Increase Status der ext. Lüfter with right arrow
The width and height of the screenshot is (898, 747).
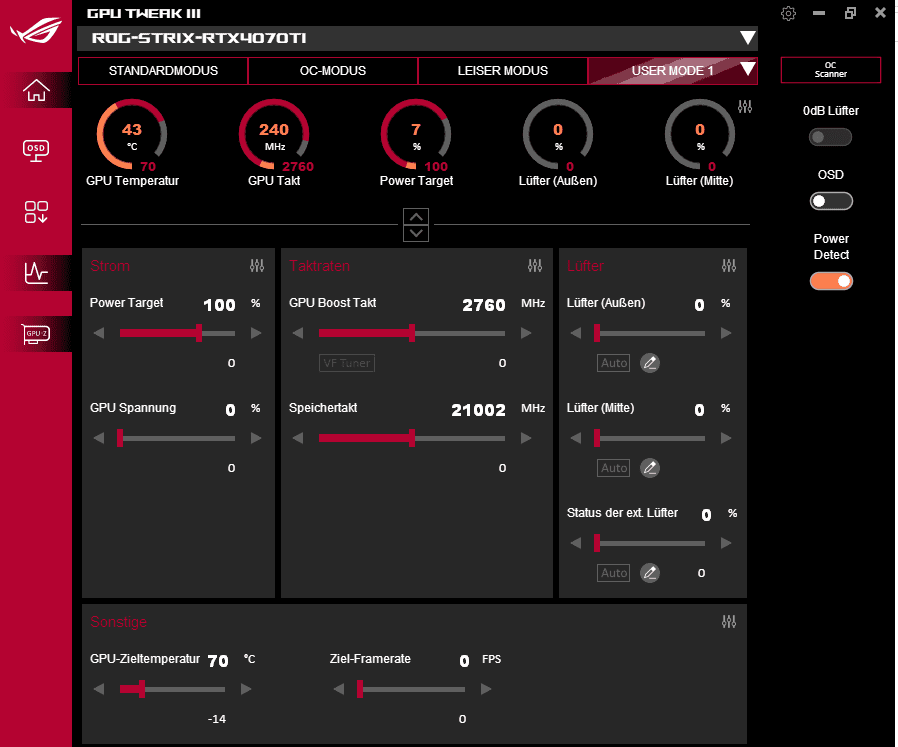726,543
